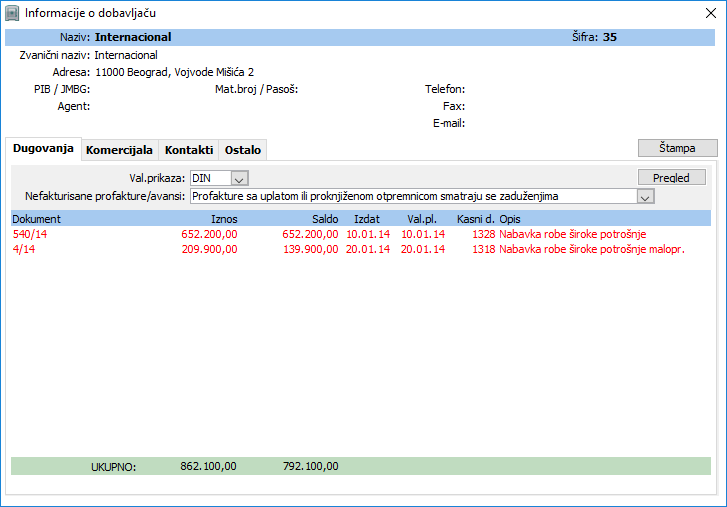Click the 10.01.14 Izdat date
This screenshot has height=507, width=727.
pos(368,234)
